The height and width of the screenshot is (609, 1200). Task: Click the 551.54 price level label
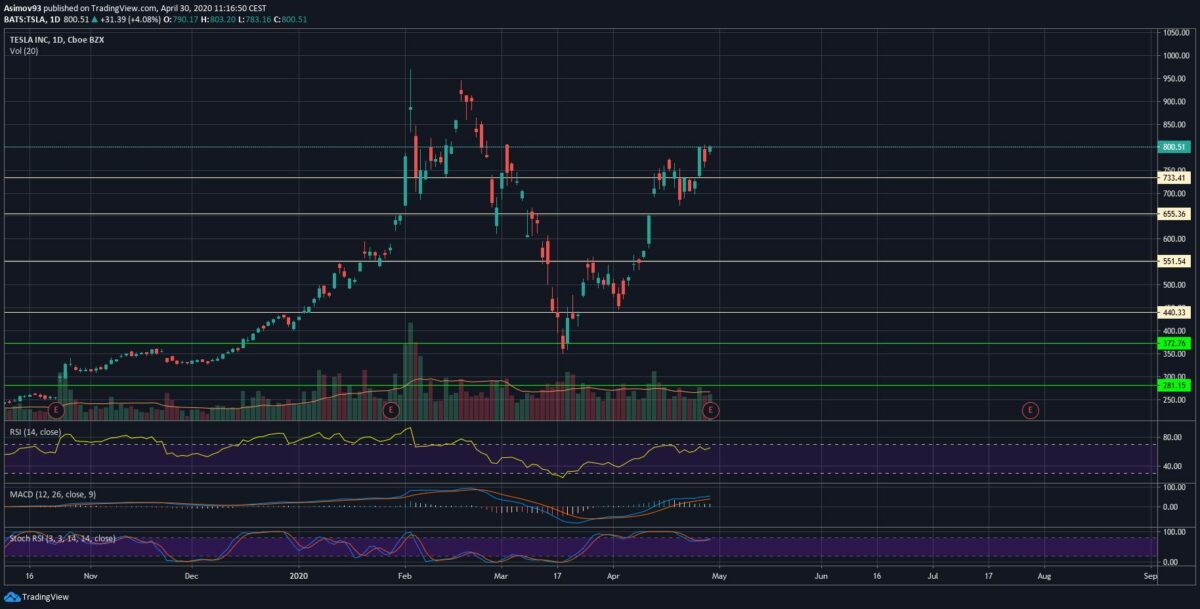(x=1174, y=262)
